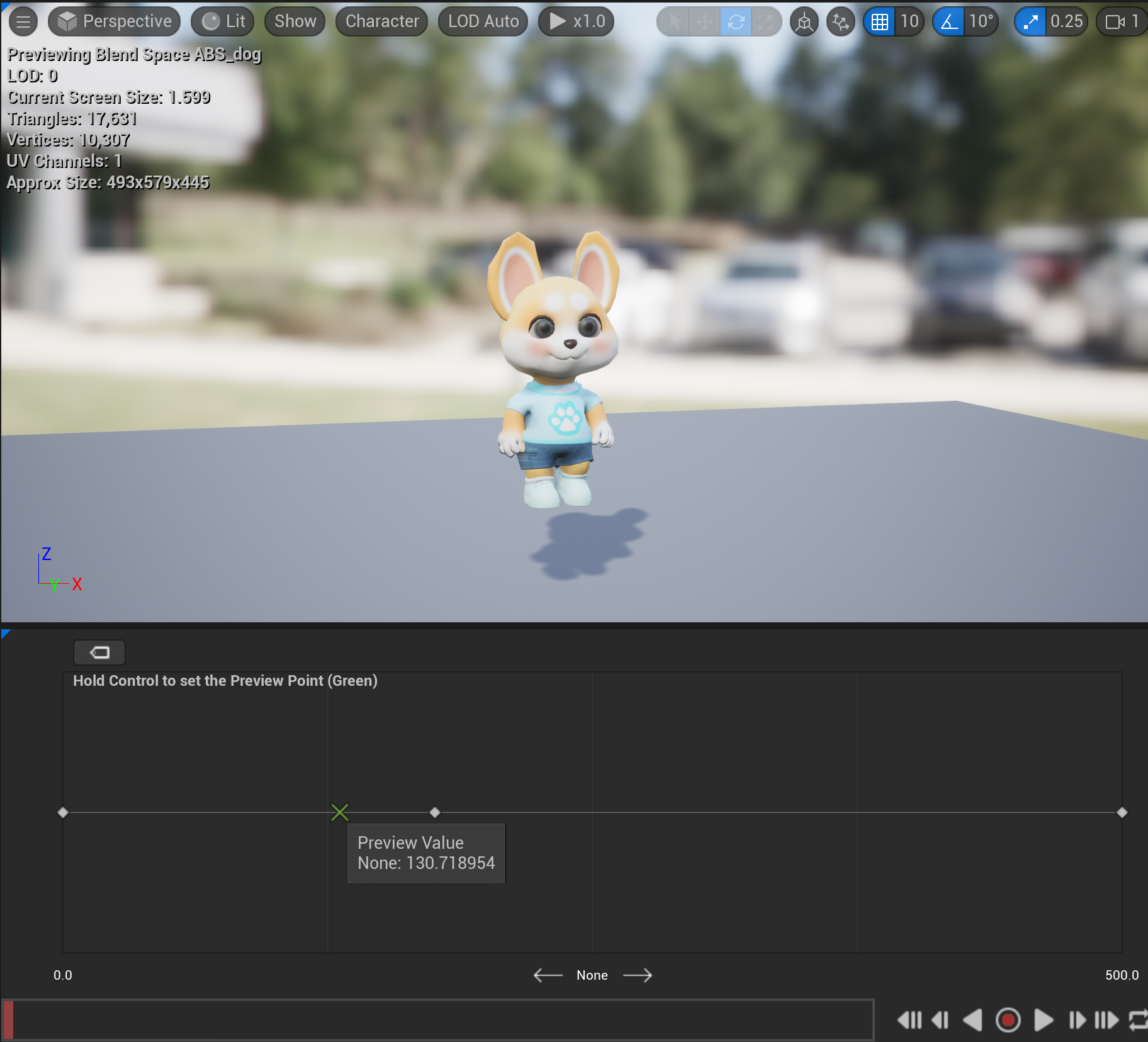Expand the Lit view mode dropdown
This screenshot has height=1042, width=1148.
coord(223,21)
